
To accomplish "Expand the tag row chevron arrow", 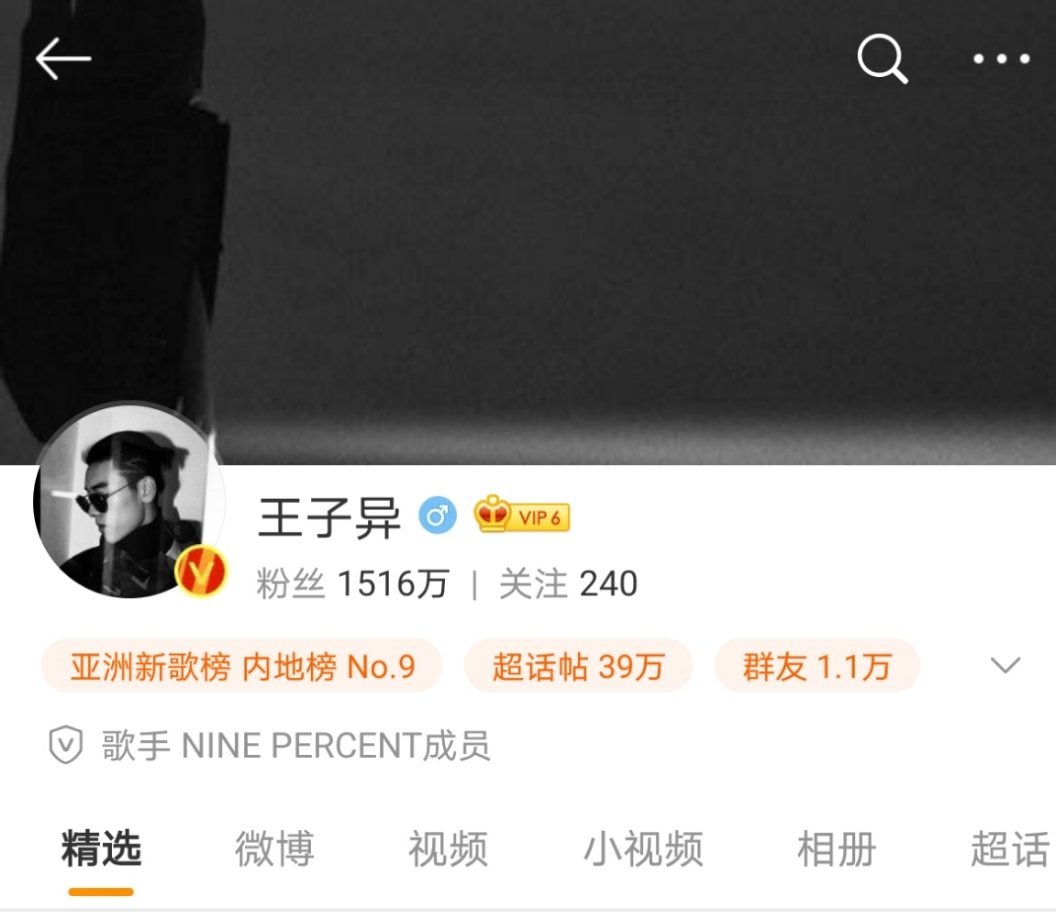I will [1005, 665].
